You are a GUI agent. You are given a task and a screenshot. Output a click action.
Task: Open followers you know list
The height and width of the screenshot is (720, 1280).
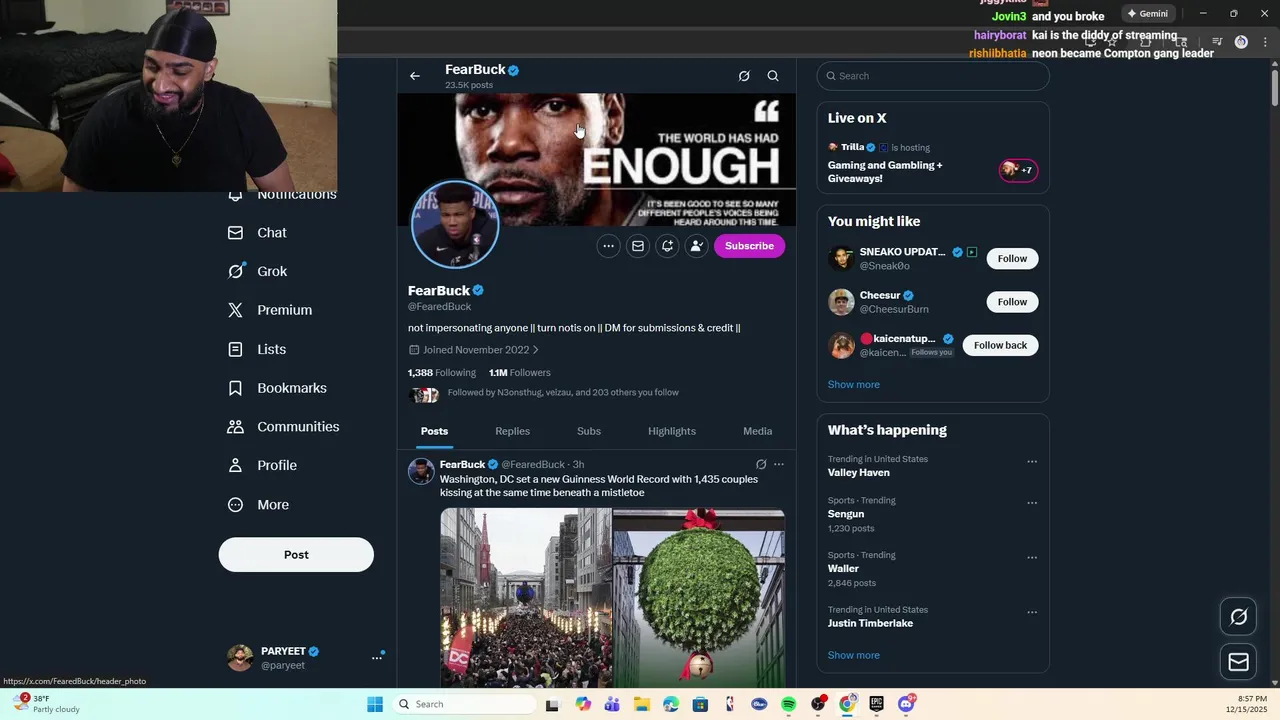(563, 393)
